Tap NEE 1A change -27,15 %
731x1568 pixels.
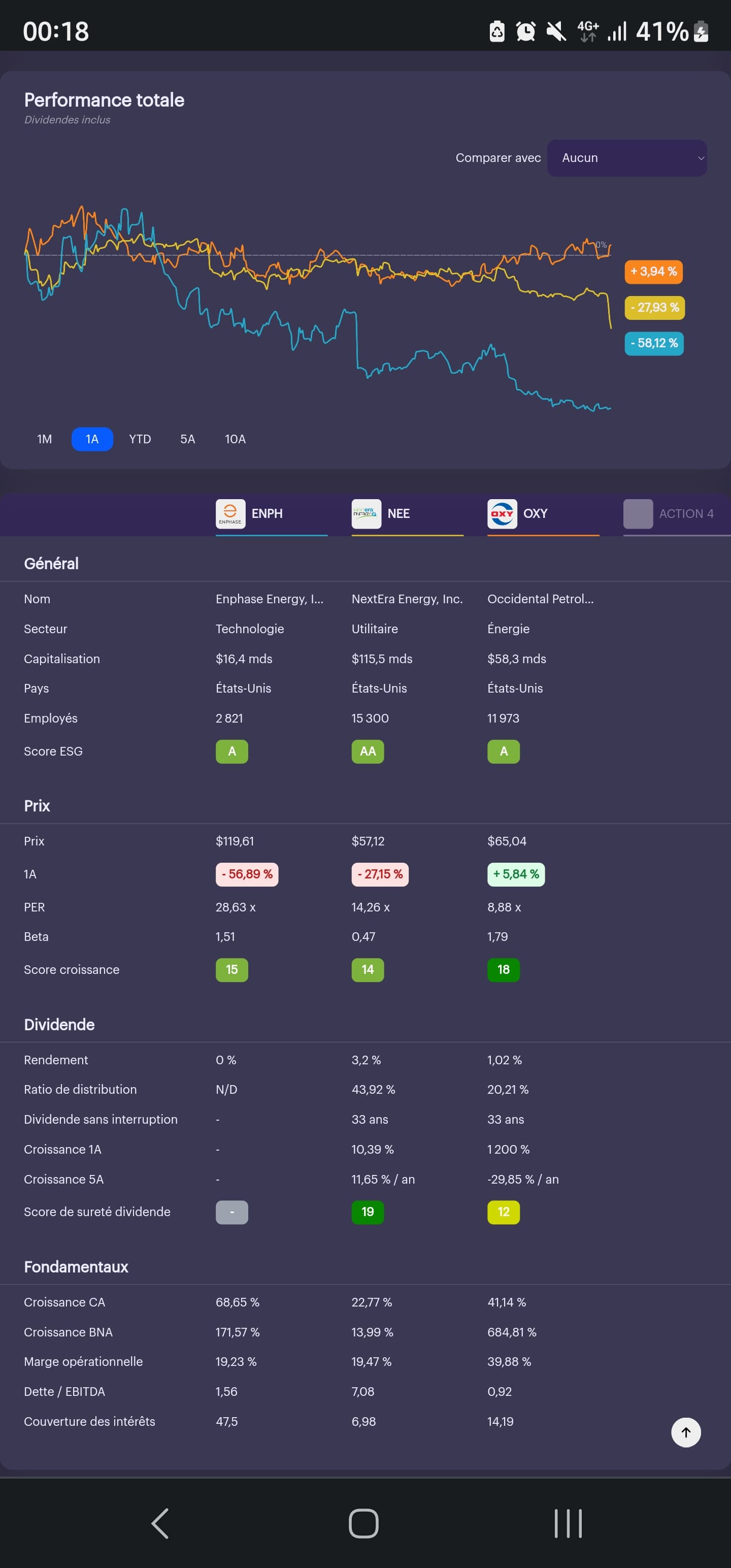point(380,874)
